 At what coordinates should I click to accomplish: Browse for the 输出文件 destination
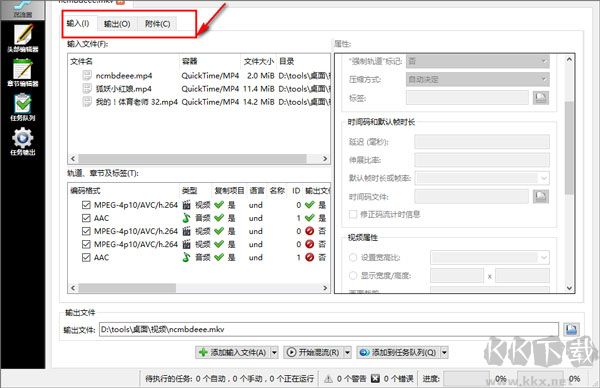pyautogui.click(x=571, y=329)
